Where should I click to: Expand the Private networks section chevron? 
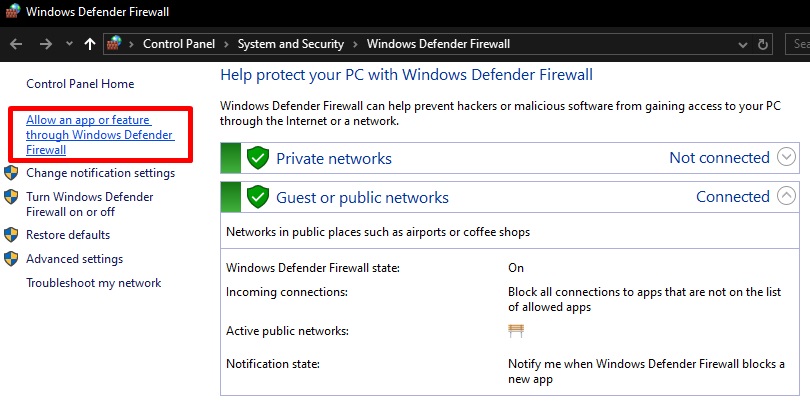[786, 157]
